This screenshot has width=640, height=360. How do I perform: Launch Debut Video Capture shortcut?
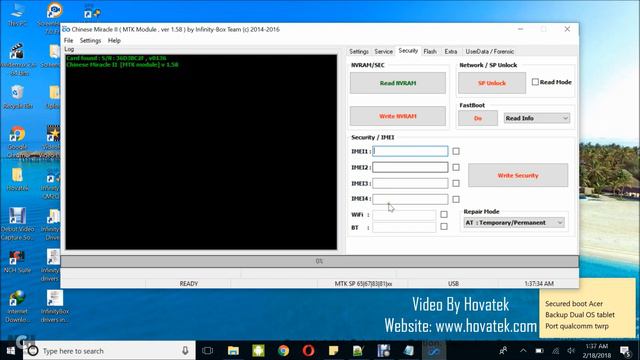pos(17,224)
